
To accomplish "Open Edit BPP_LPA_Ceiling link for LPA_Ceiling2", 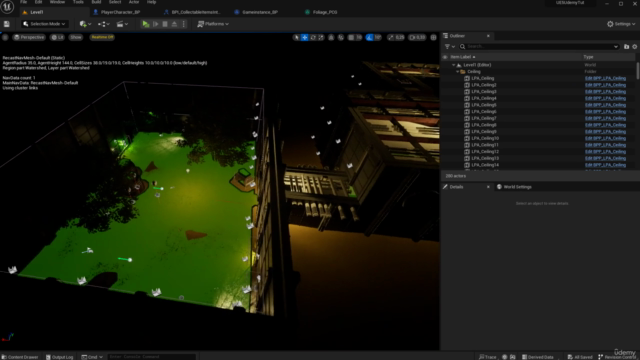I will click(605, 85).
